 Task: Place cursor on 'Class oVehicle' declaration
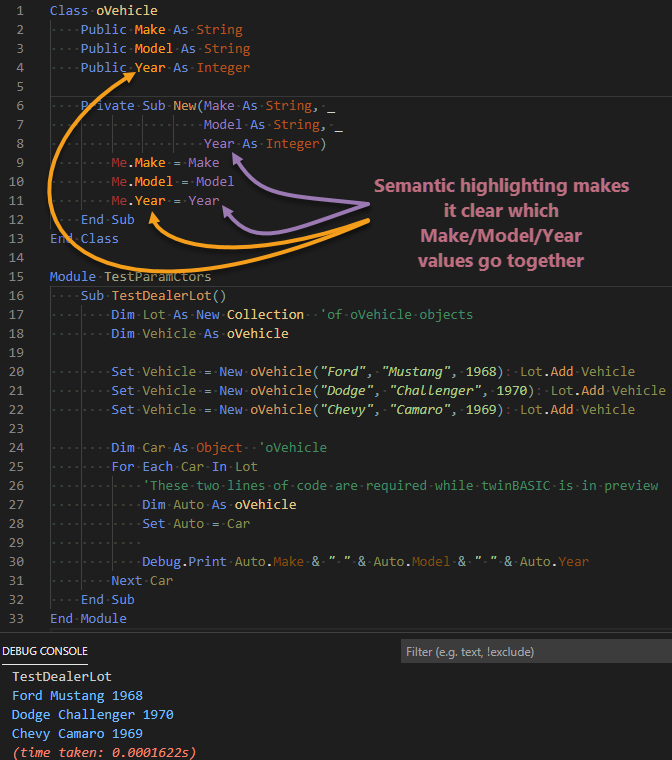click(104, 11)
